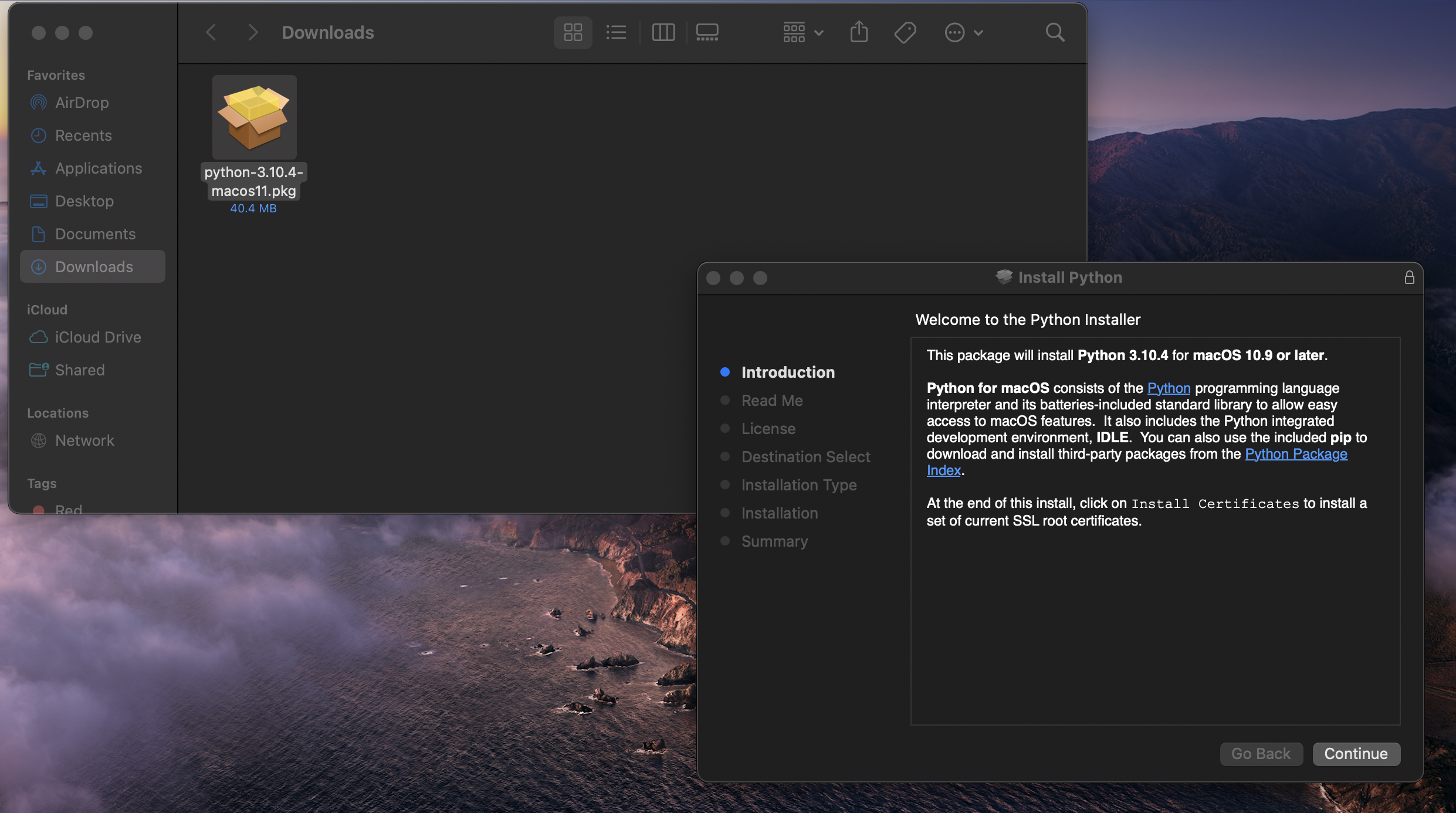Open the Documents folder in sidebar
The image size is (1456, 813).
pos(95,234)
